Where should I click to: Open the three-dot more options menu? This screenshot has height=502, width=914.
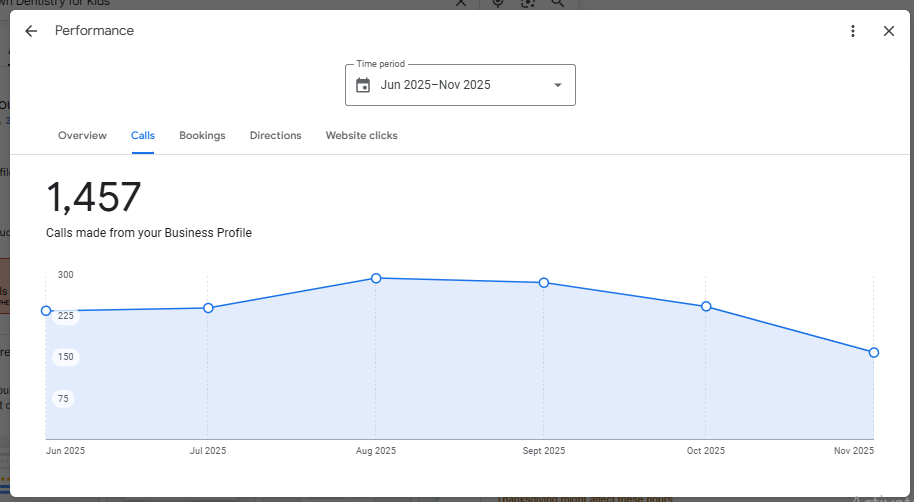[853, 31]
